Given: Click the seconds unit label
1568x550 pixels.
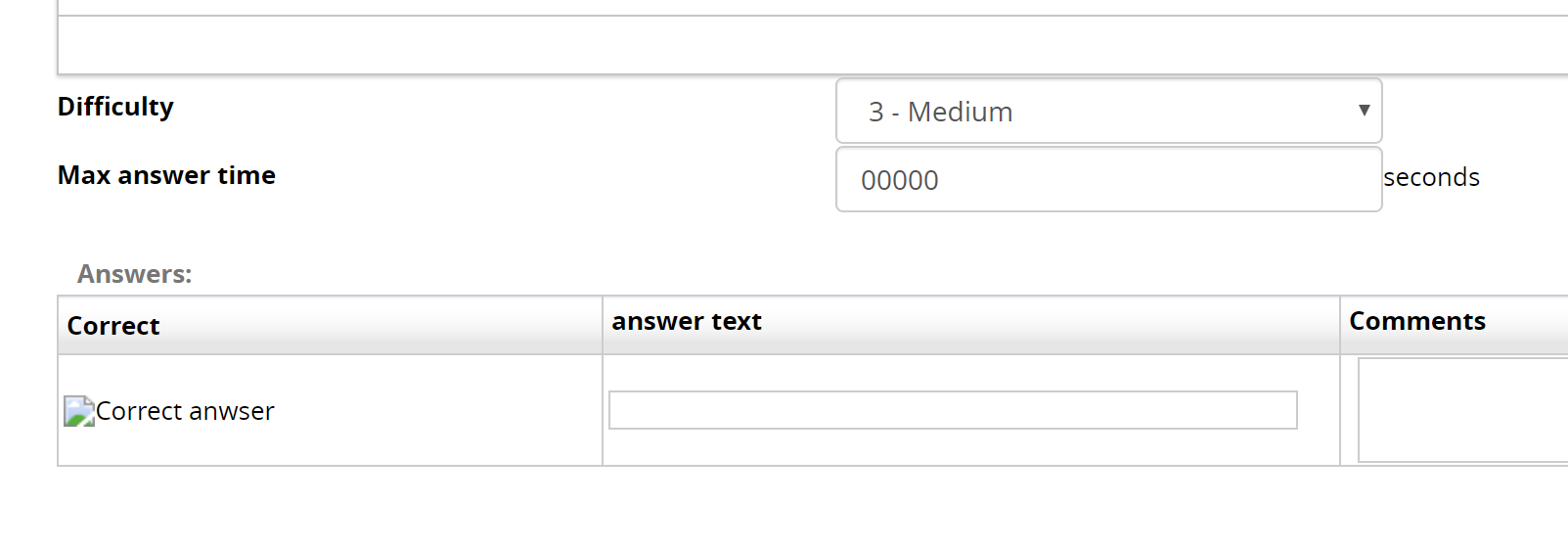Looking at the screenshot, I should tap(1431, 177).
